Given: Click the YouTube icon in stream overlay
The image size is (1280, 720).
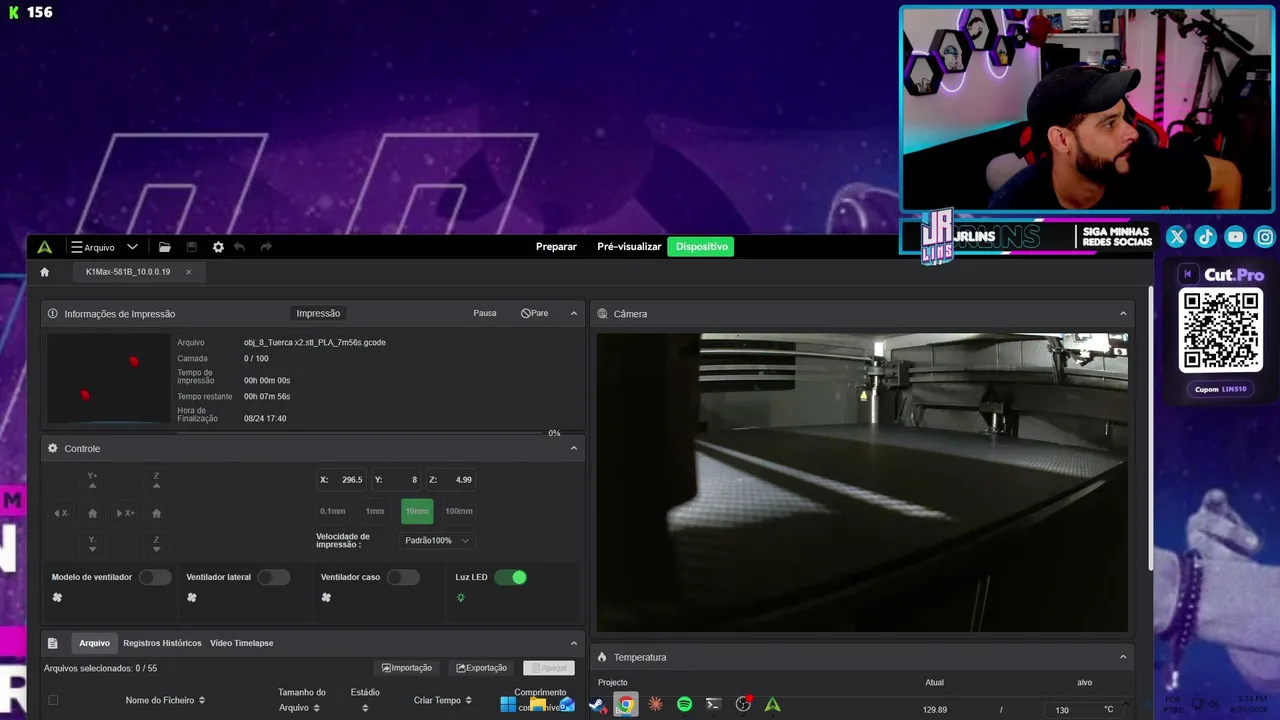Looking at the screenshot, I should [x=1235, y=237].
